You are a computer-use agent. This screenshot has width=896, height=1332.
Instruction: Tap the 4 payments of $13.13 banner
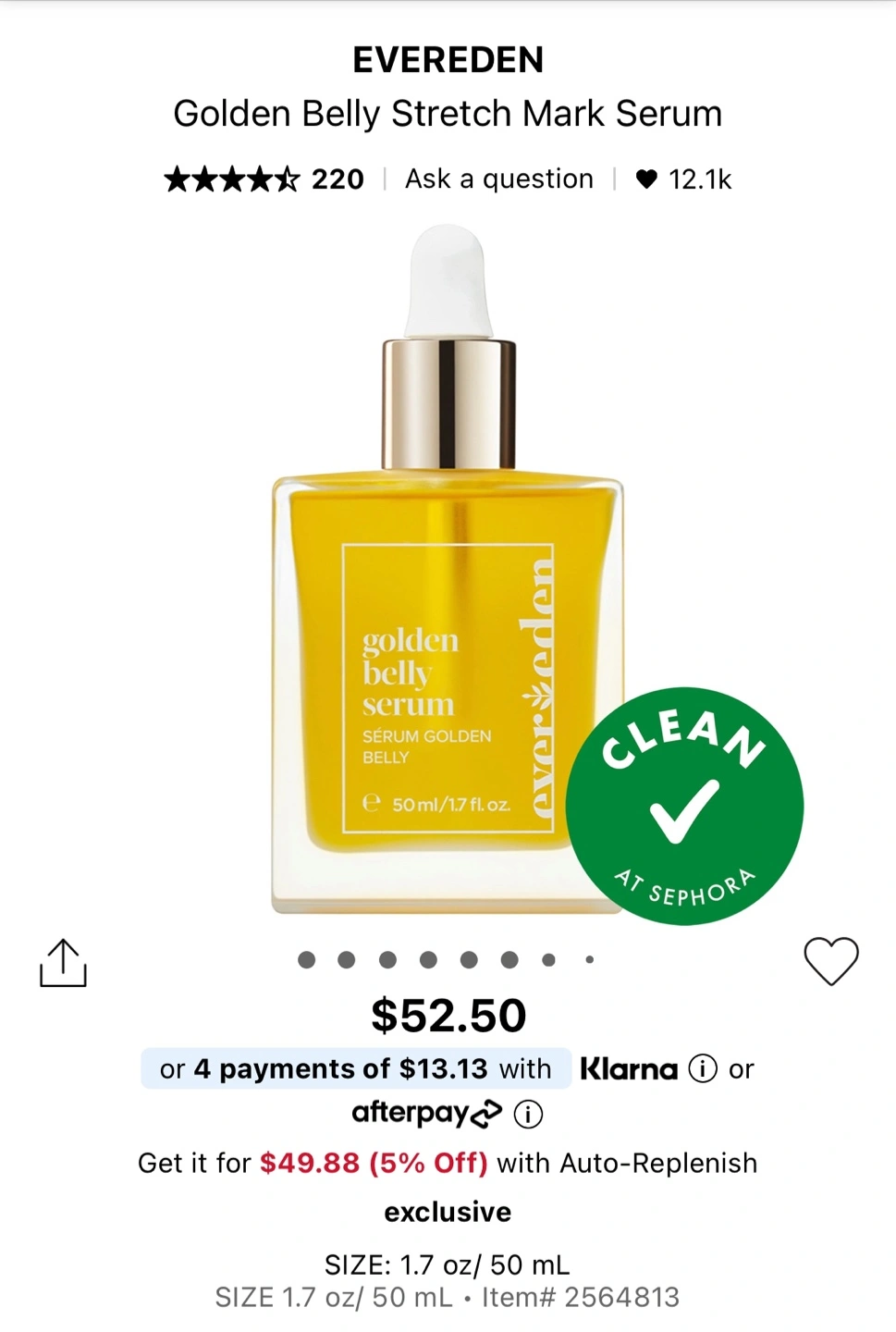356,1068
